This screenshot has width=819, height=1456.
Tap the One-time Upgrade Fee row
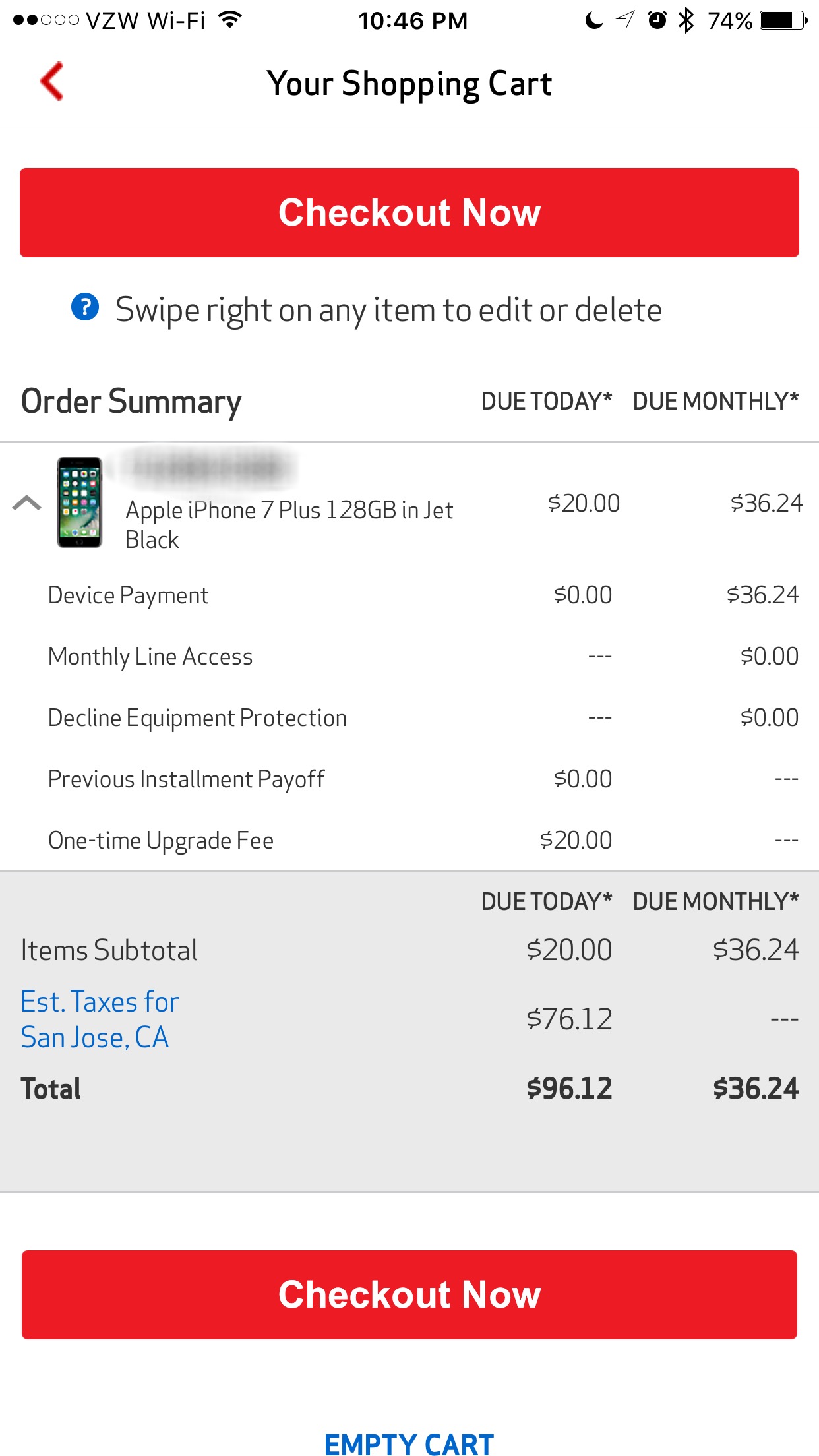[409, 840]
